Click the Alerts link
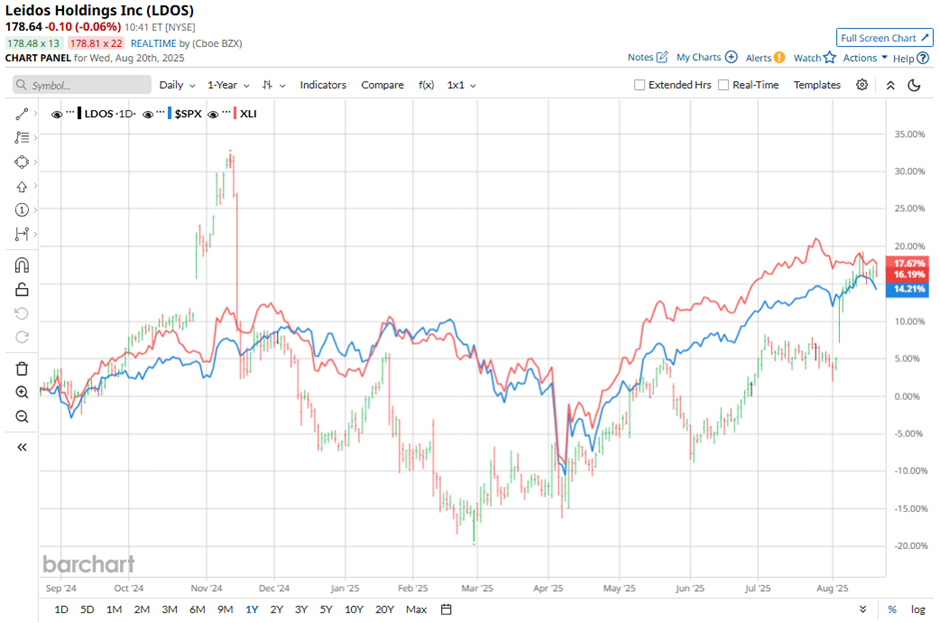The height and width of the screenshot is (623, 940). 758,58
